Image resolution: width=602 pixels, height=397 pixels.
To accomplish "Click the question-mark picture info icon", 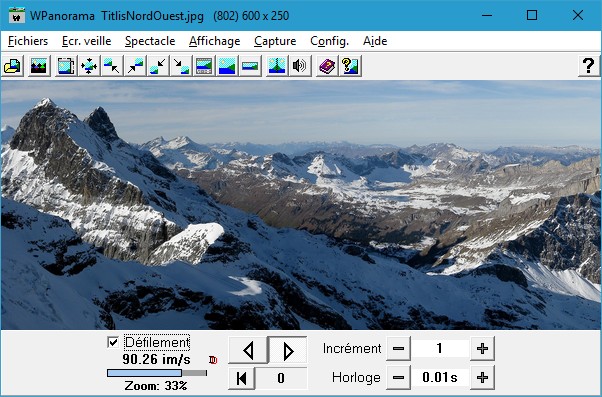I will coord(350,66).
